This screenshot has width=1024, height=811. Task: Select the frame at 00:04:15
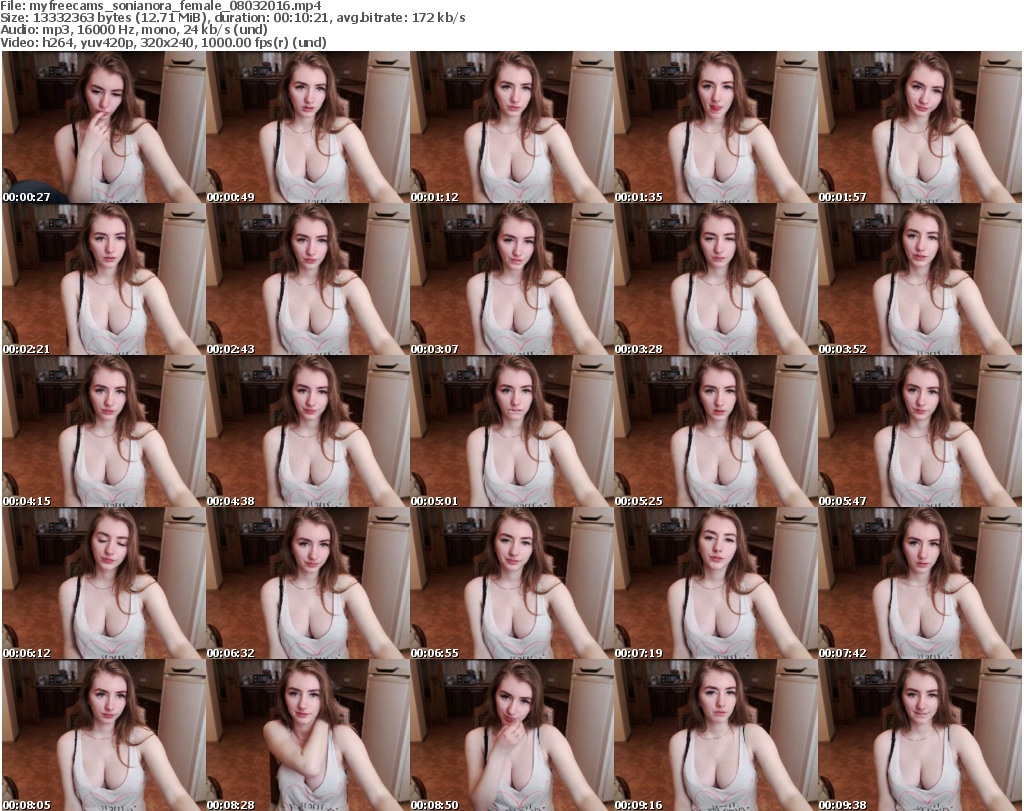coord(103,431)
